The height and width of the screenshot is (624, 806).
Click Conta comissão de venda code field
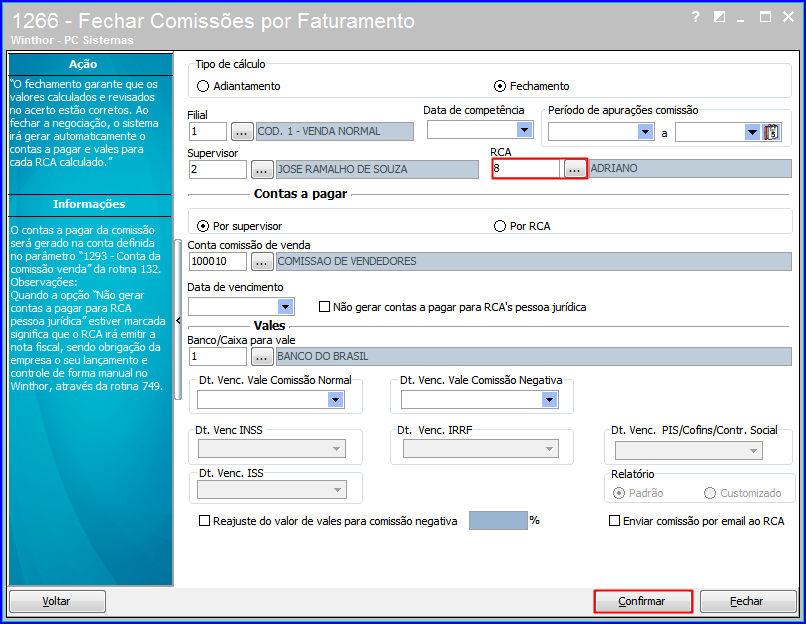tap(218, 262)
